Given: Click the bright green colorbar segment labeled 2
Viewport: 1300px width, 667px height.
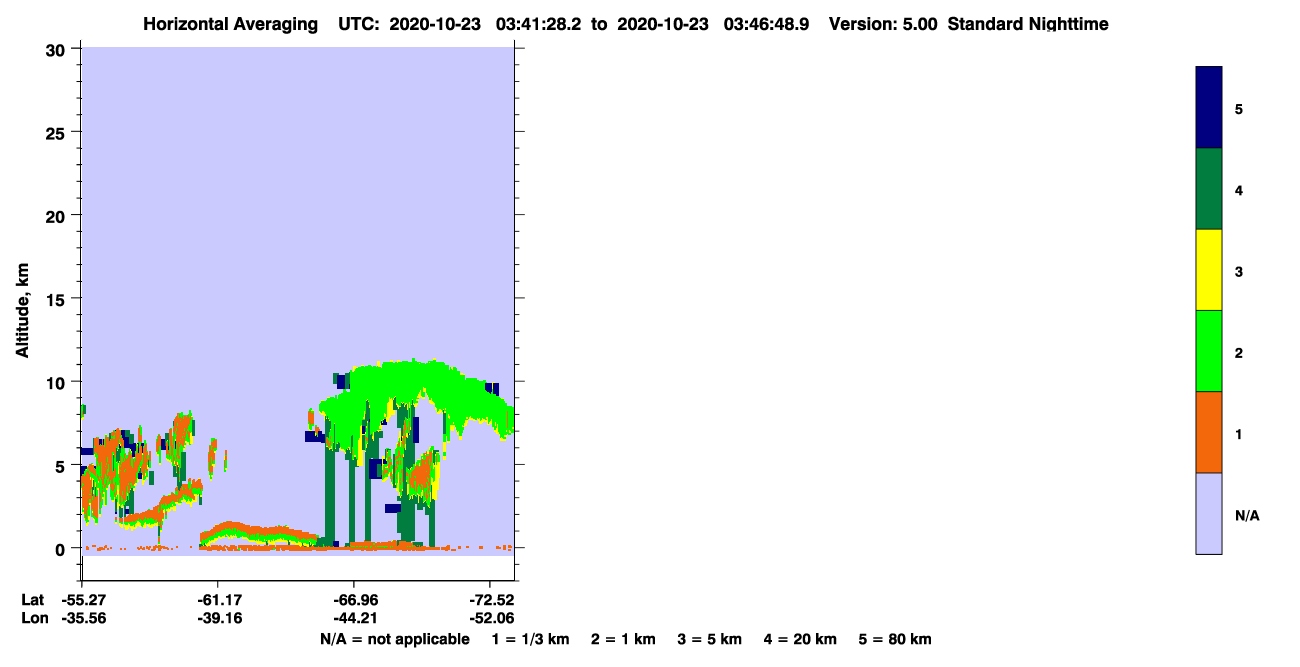Looking at the screenshot, I should tap(1209, 351).
